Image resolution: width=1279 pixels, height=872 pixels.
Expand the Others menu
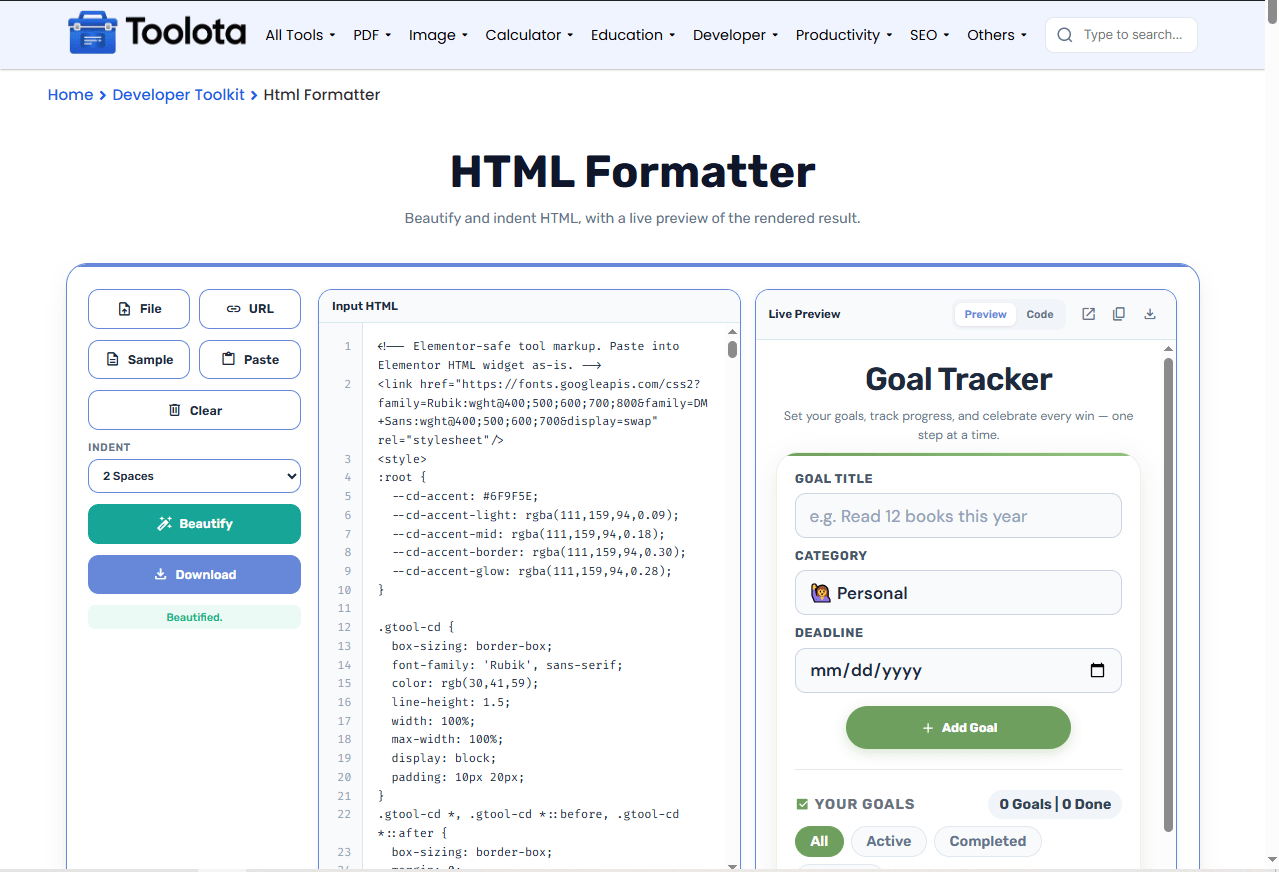coord(997,35)
